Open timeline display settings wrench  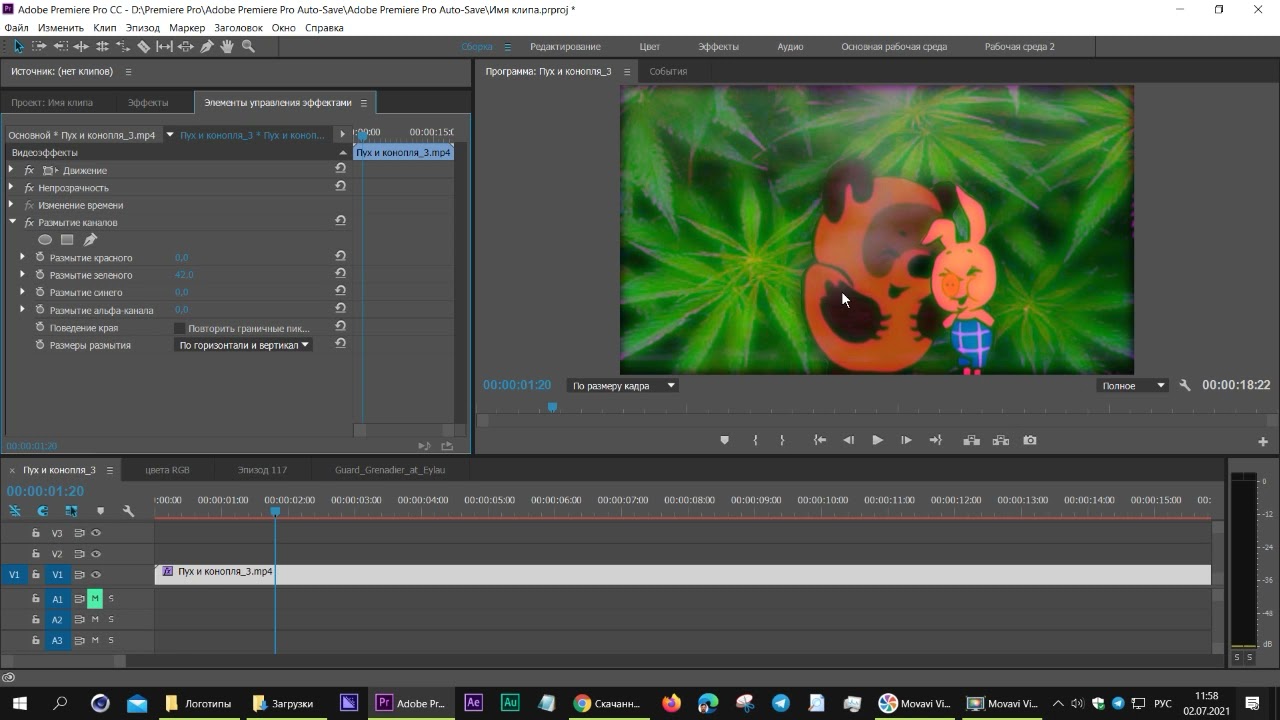coord(128,511)
